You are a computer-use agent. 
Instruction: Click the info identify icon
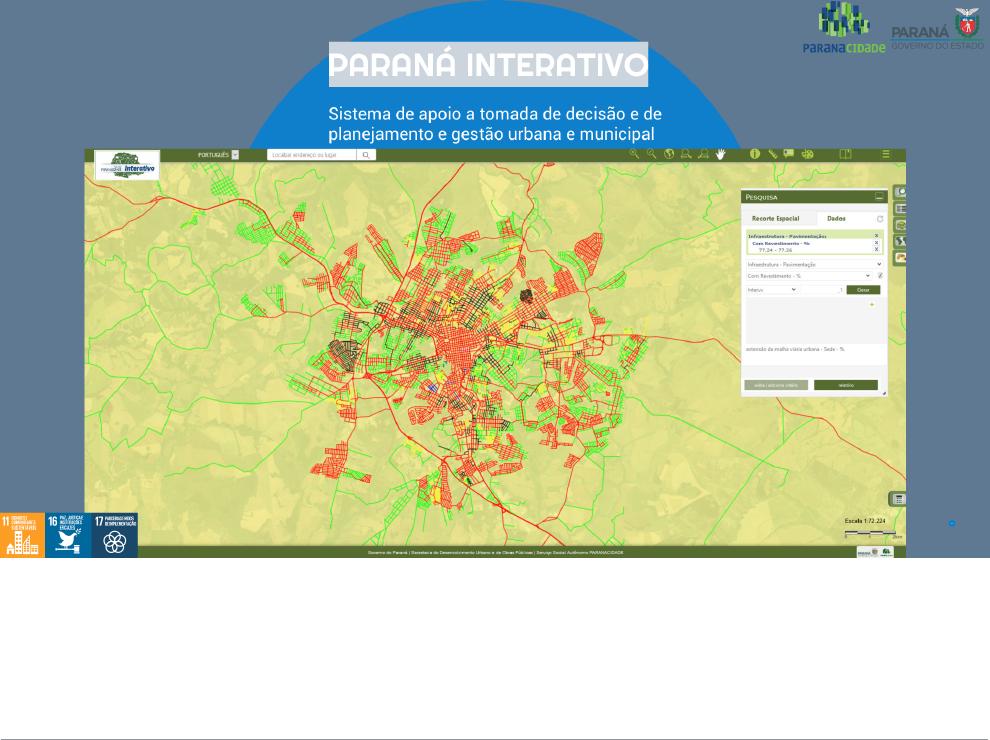pyautogui.click(x=755, y=155)
